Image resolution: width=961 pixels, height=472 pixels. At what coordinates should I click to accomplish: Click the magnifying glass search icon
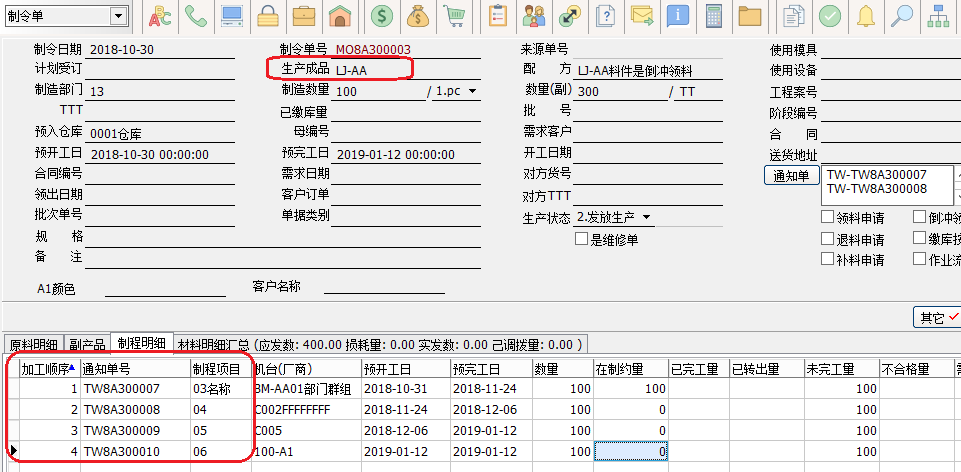click(x=902, y=16)
